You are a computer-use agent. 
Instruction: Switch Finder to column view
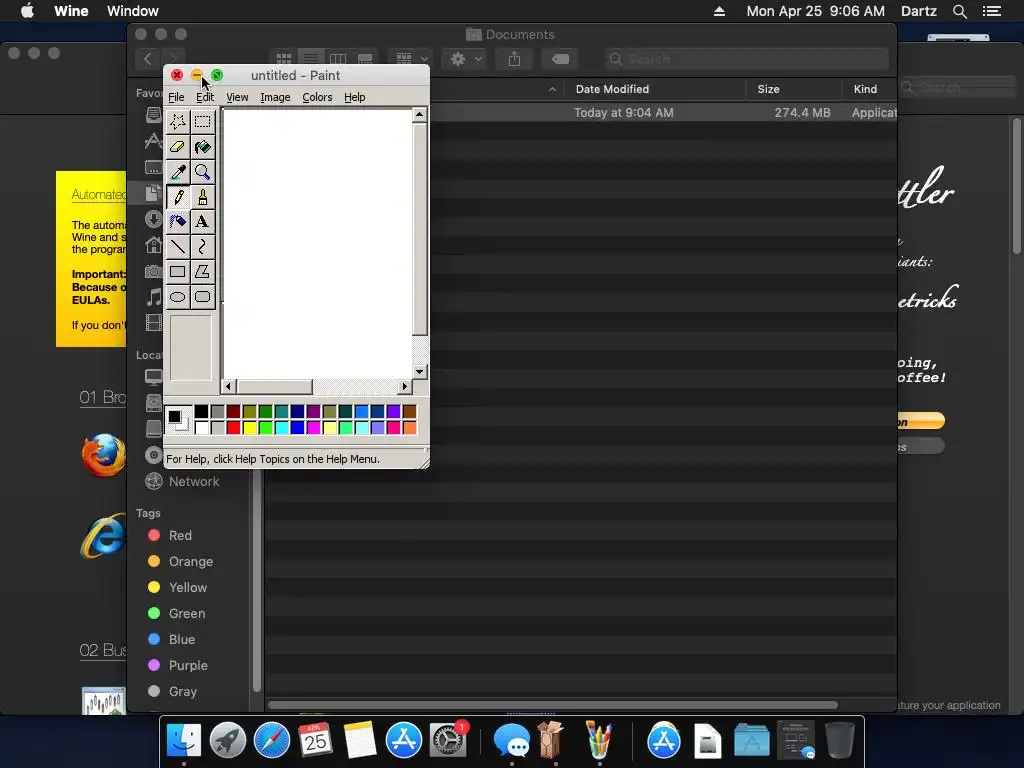338,59
